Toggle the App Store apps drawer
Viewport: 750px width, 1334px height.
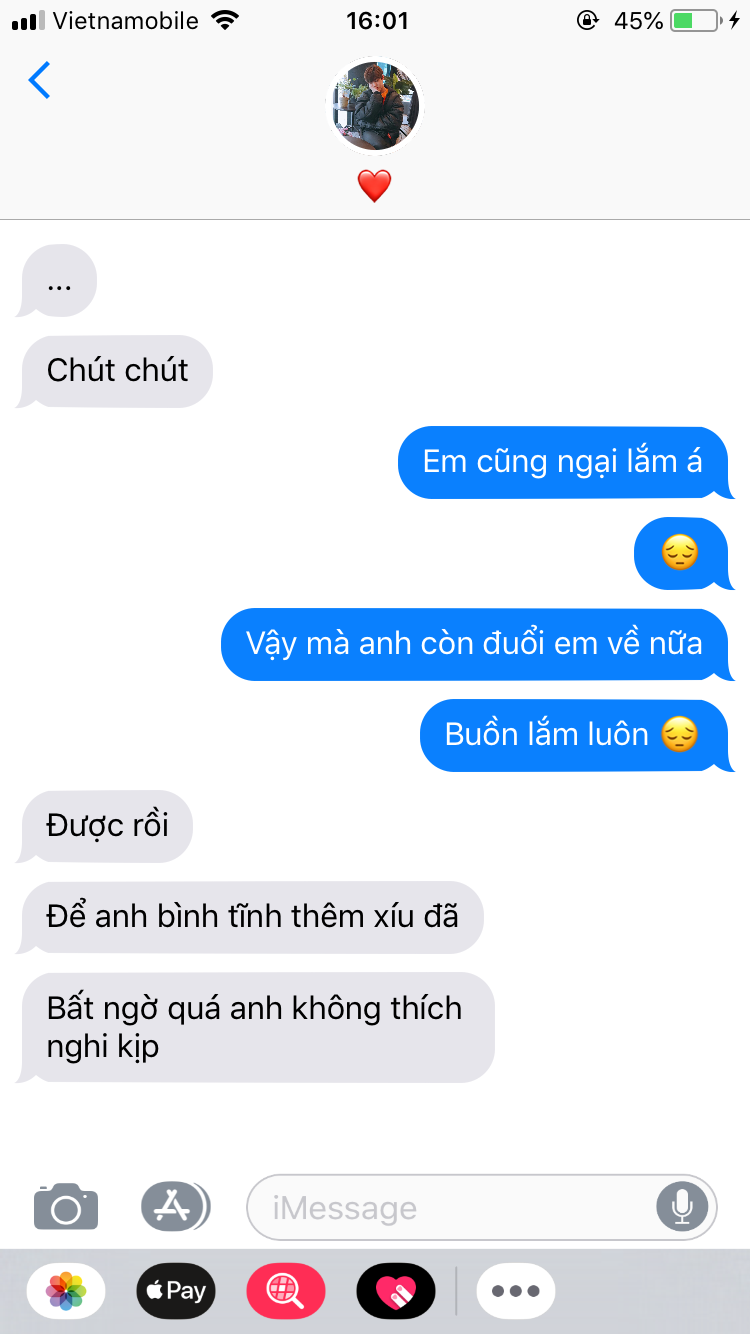tap(175, 1206)
